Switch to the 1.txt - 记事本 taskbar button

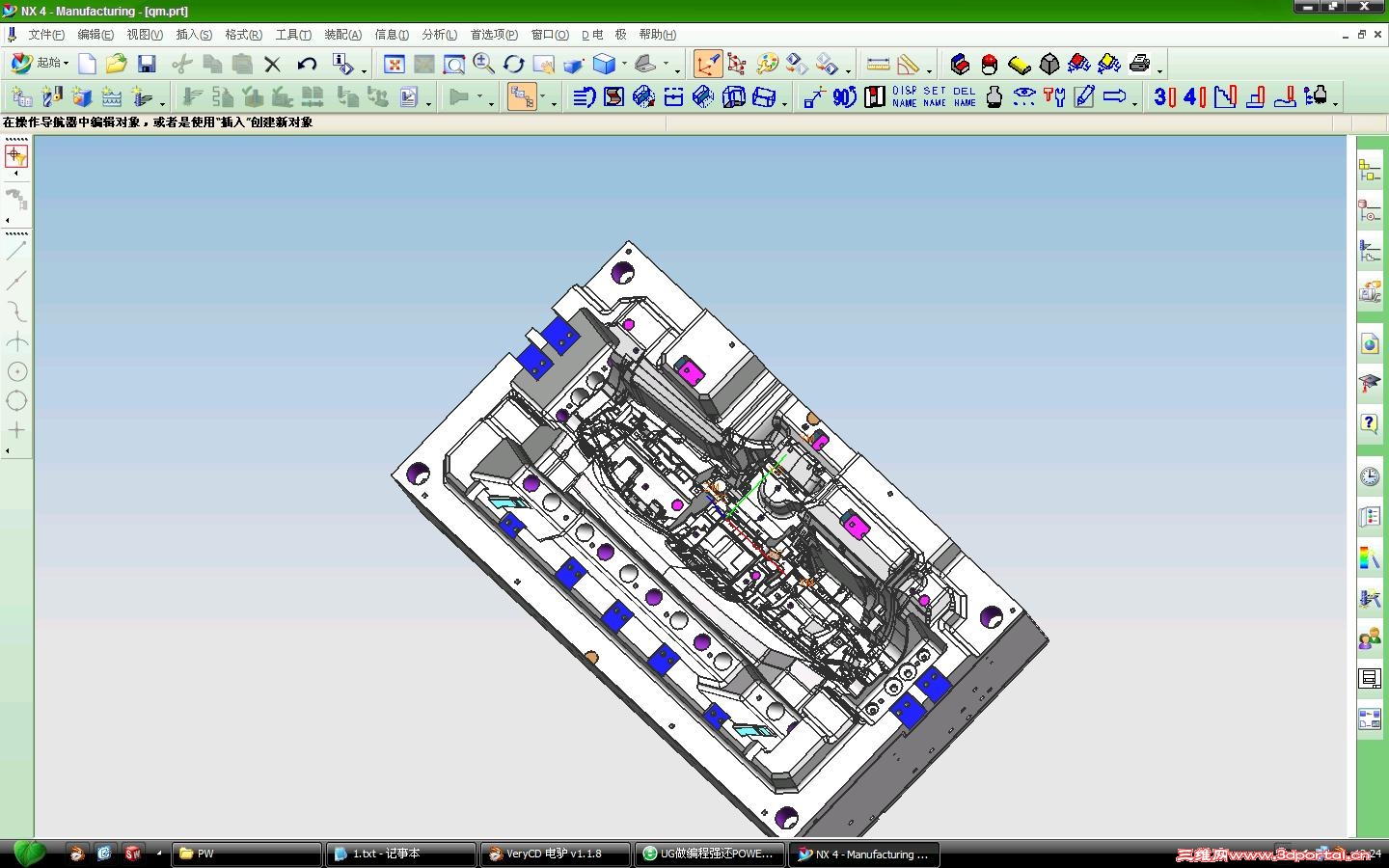400,854
